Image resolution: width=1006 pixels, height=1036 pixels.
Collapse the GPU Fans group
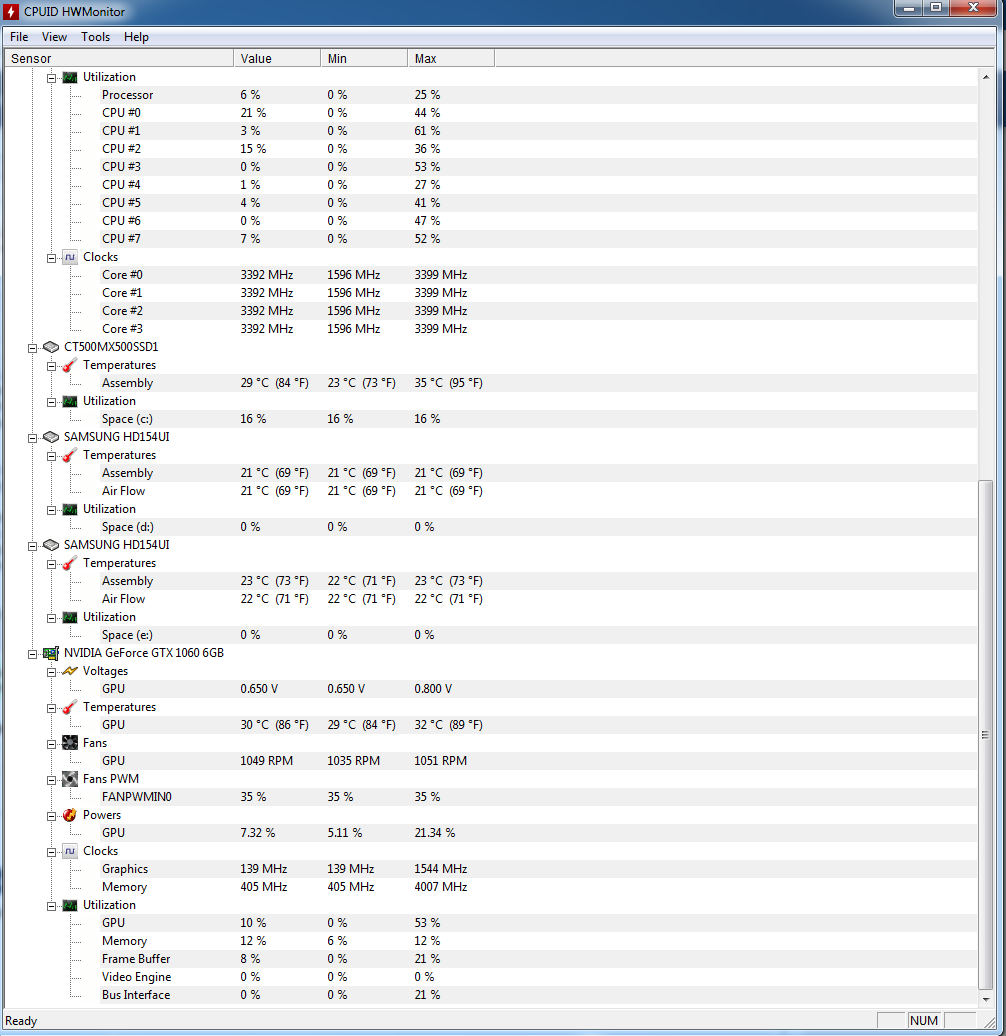(52, 744)
